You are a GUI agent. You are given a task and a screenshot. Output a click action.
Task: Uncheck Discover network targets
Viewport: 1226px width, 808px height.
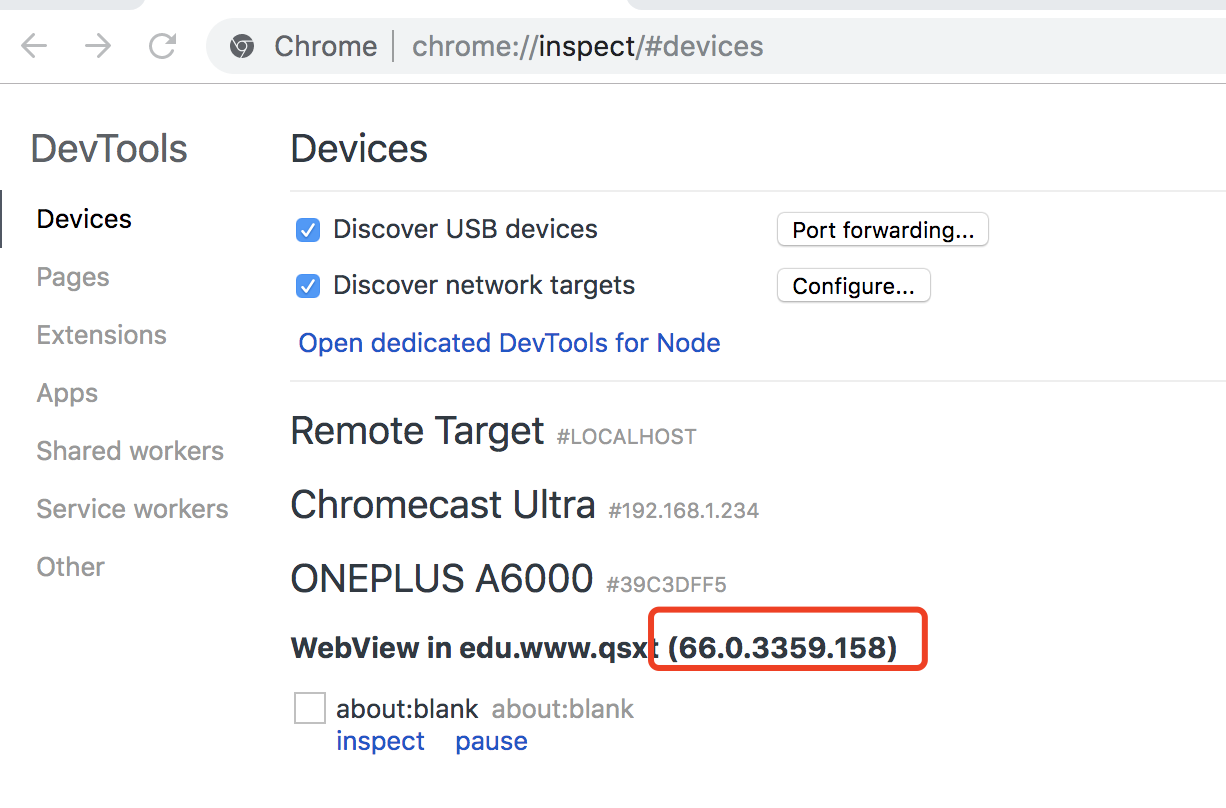[307, 286]
